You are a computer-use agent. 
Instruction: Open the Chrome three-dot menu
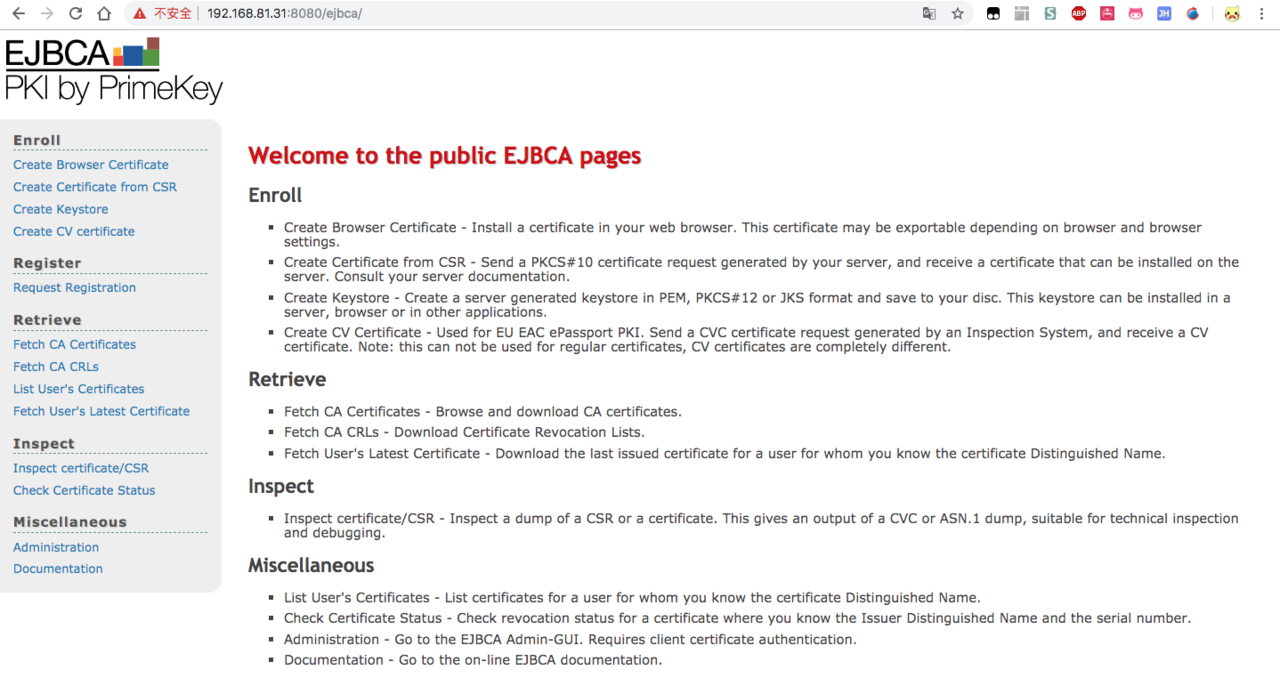[x=1263, y=14]
